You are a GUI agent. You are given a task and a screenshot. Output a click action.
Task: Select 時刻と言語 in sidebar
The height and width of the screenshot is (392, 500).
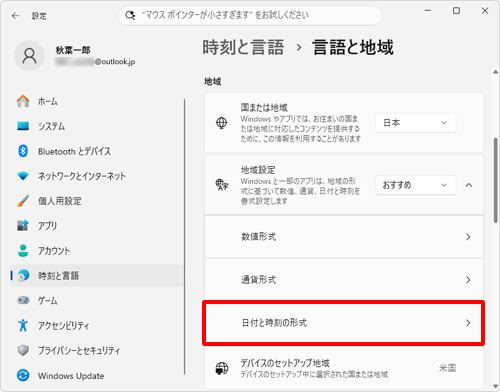coord(97,275)
